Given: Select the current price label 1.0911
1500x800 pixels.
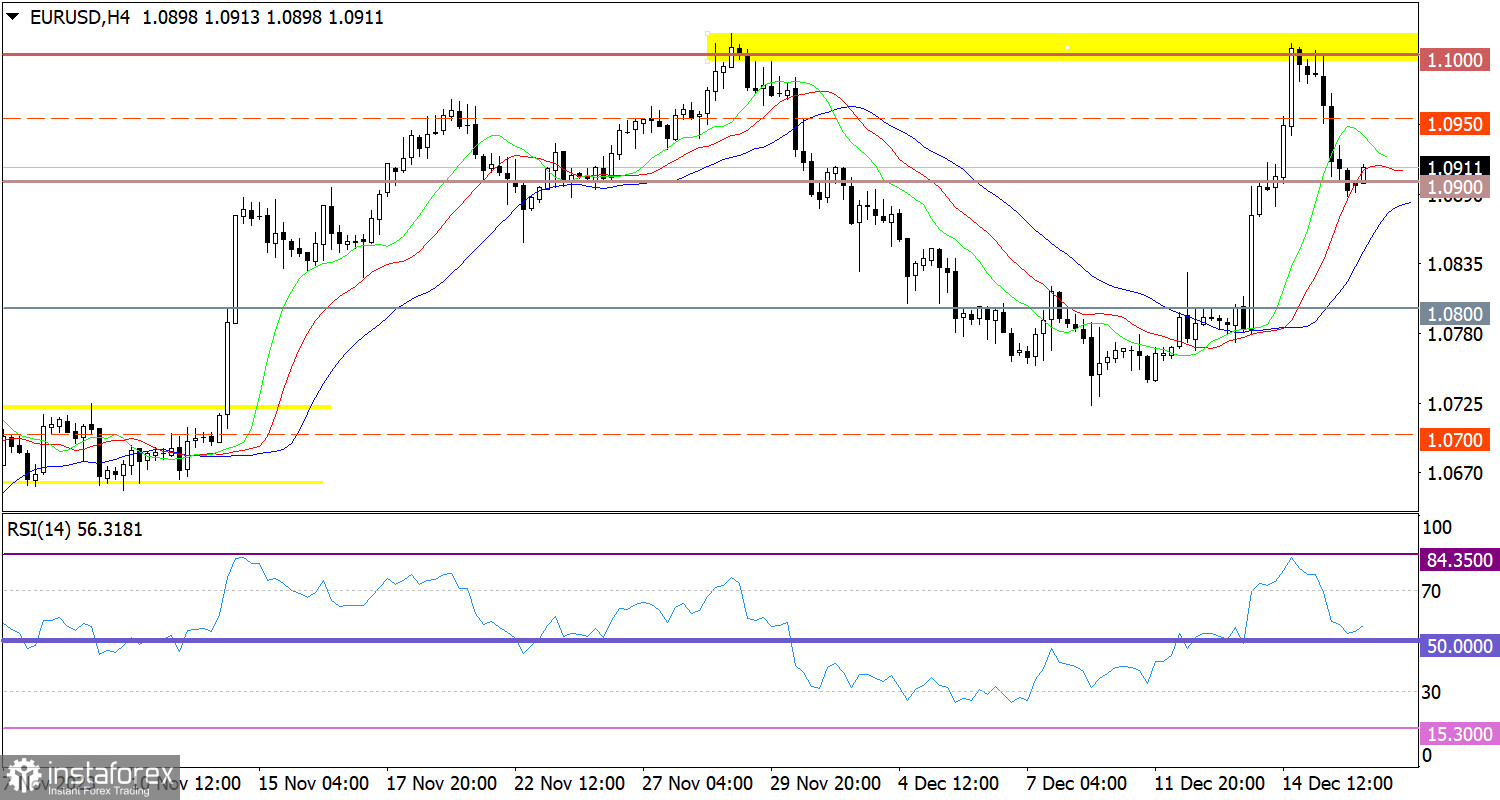Looking at the screenshot, I should pos(1457,167).
